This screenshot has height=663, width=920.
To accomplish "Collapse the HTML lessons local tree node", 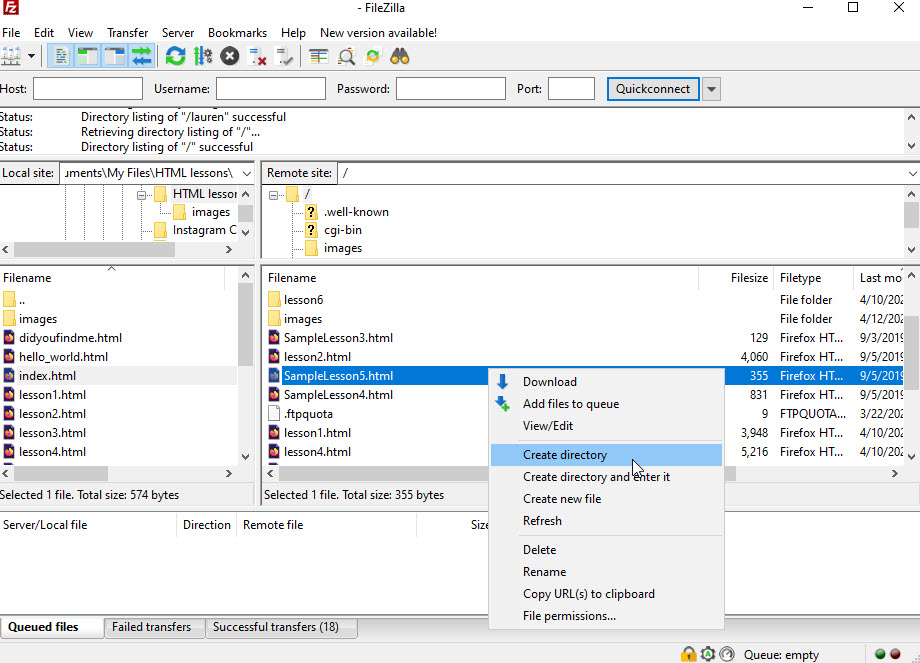I will click(x=141, y=195).
